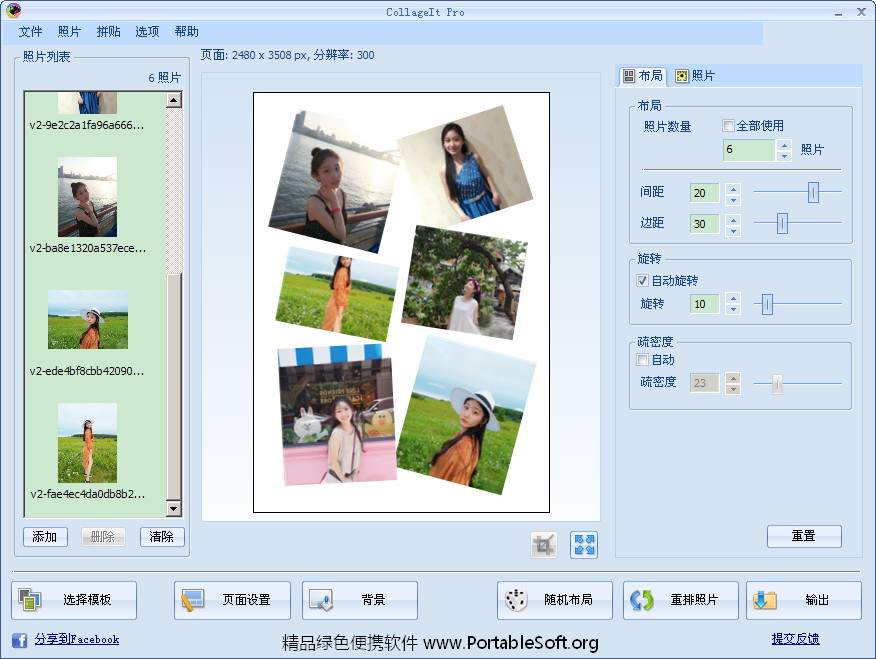Increase photo count with up arrow
Viewport: 876px width, 659px height.
784,144
